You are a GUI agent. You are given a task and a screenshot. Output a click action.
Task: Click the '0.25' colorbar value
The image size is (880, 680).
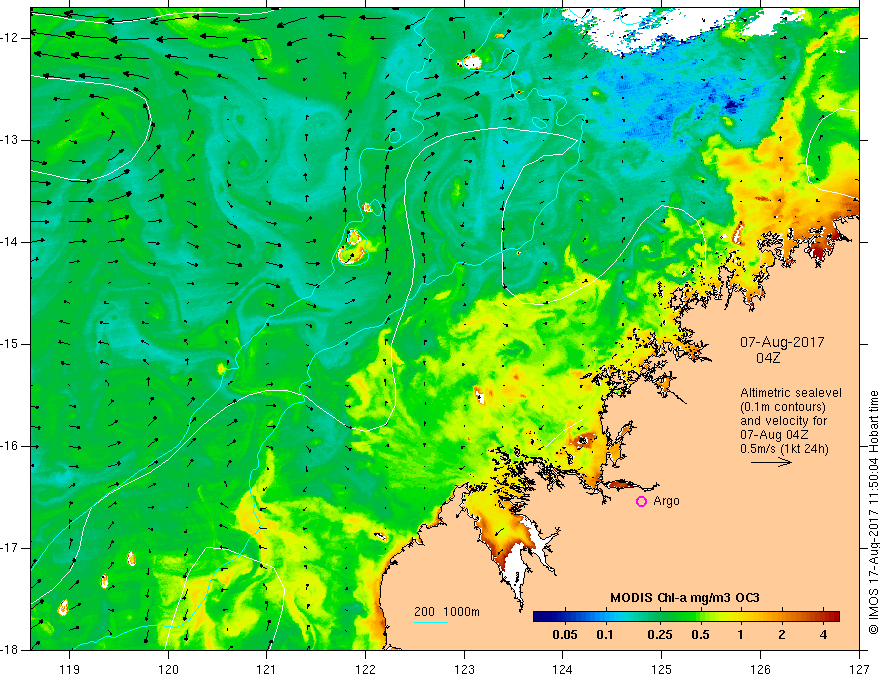659,635
